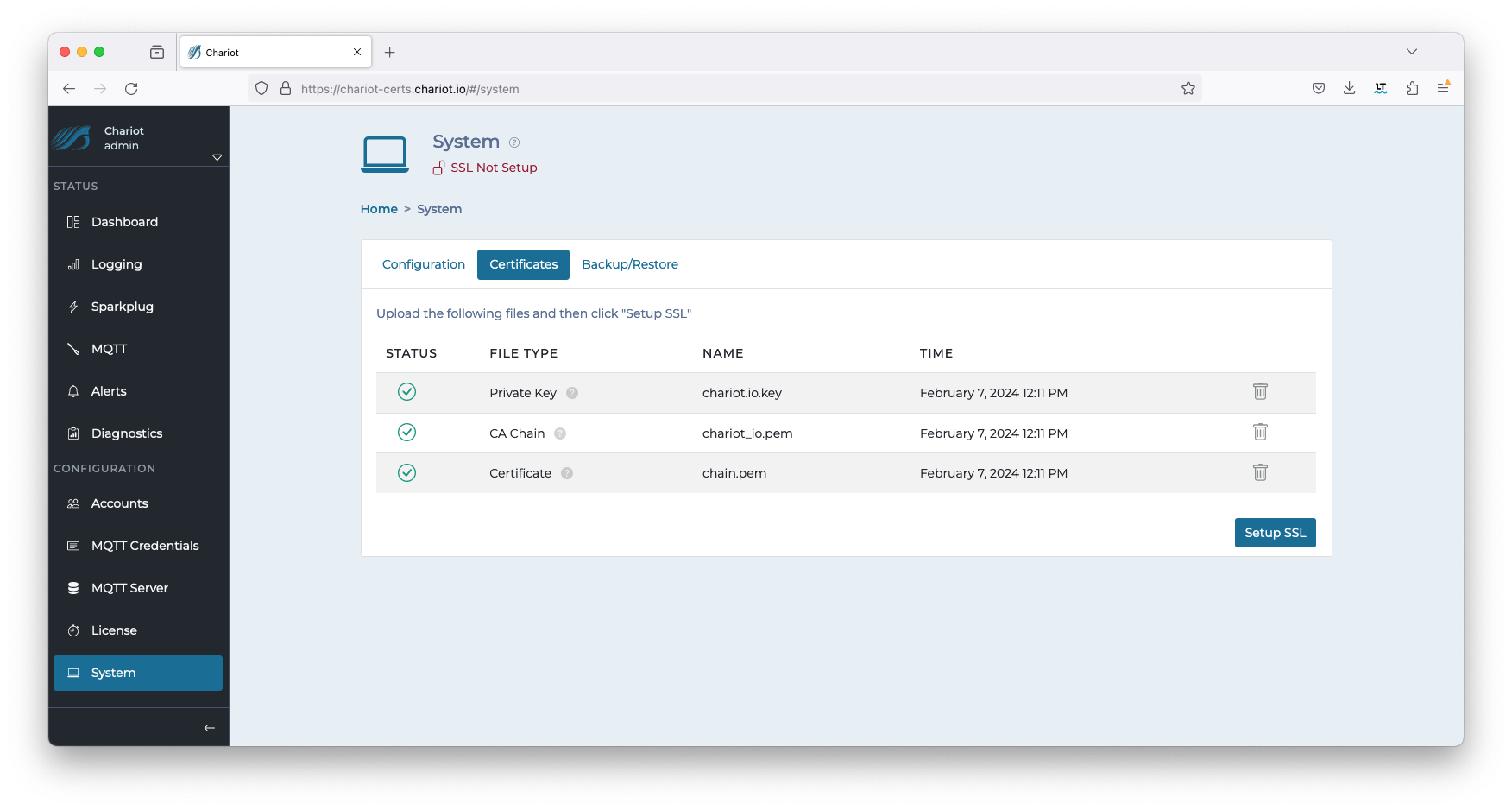Open the Firefox View button
Screen dimensions: 1512x810
[x=157, y=53]
